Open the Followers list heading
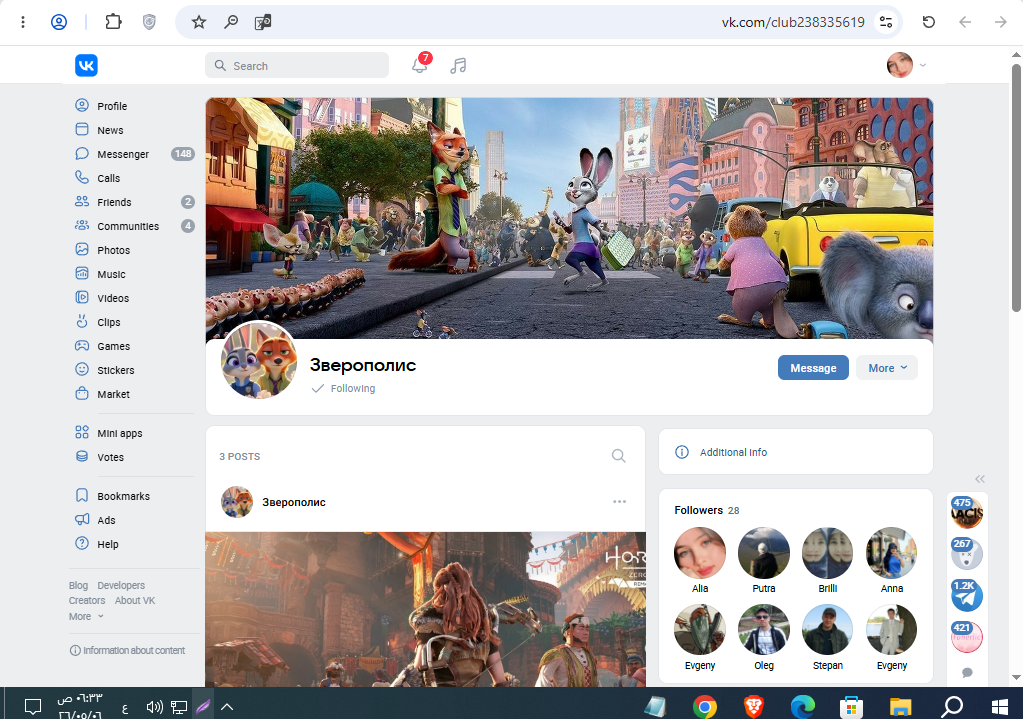Viewport: 1023px width, 719px height. coord(707,510)
